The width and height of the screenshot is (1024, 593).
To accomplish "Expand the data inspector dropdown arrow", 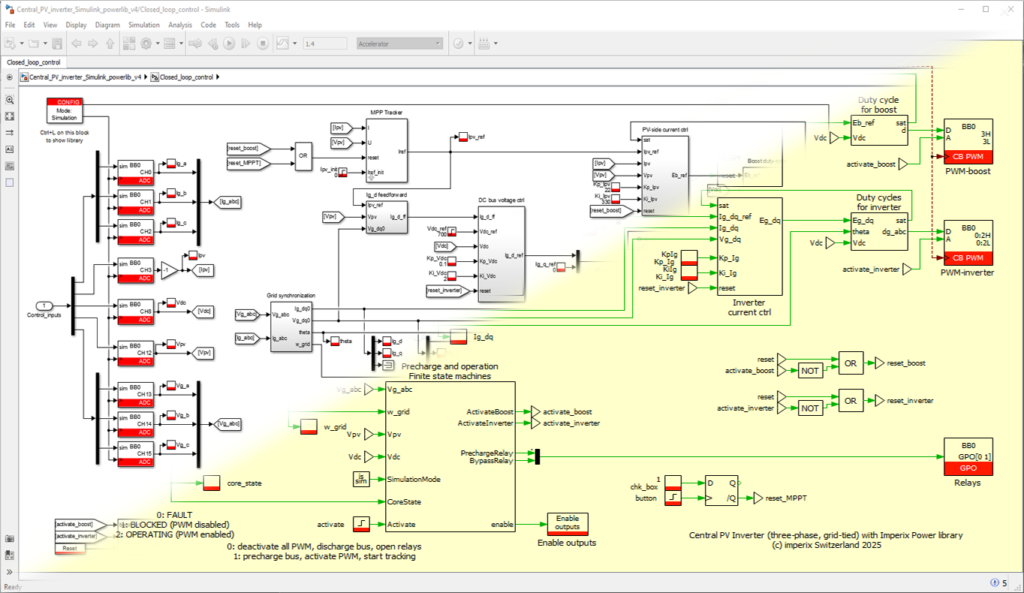I will 293,44.
